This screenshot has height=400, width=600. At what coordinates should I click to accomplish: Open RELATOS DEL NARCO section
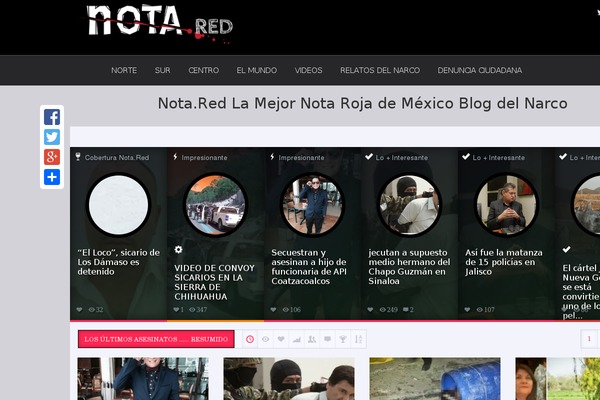[x=380, y=70]
